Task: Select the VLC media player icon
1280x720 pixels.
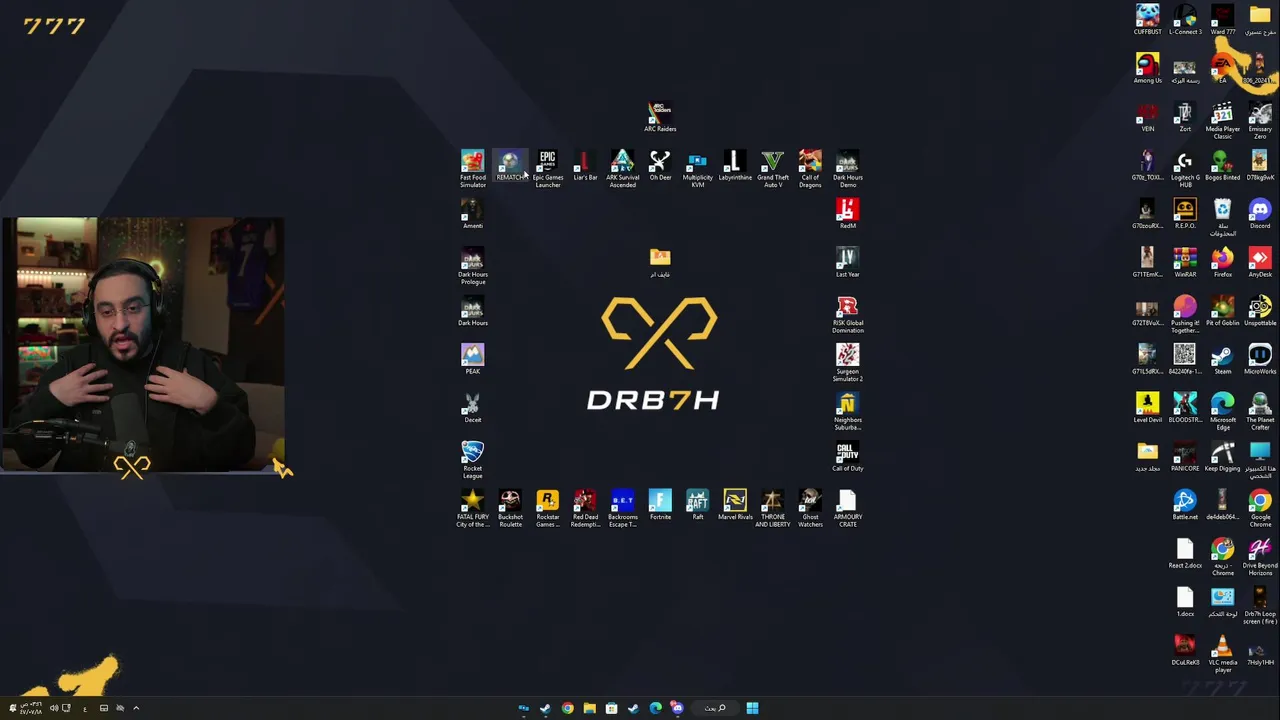Action: pyautogui.click(x=1223, y=654)
